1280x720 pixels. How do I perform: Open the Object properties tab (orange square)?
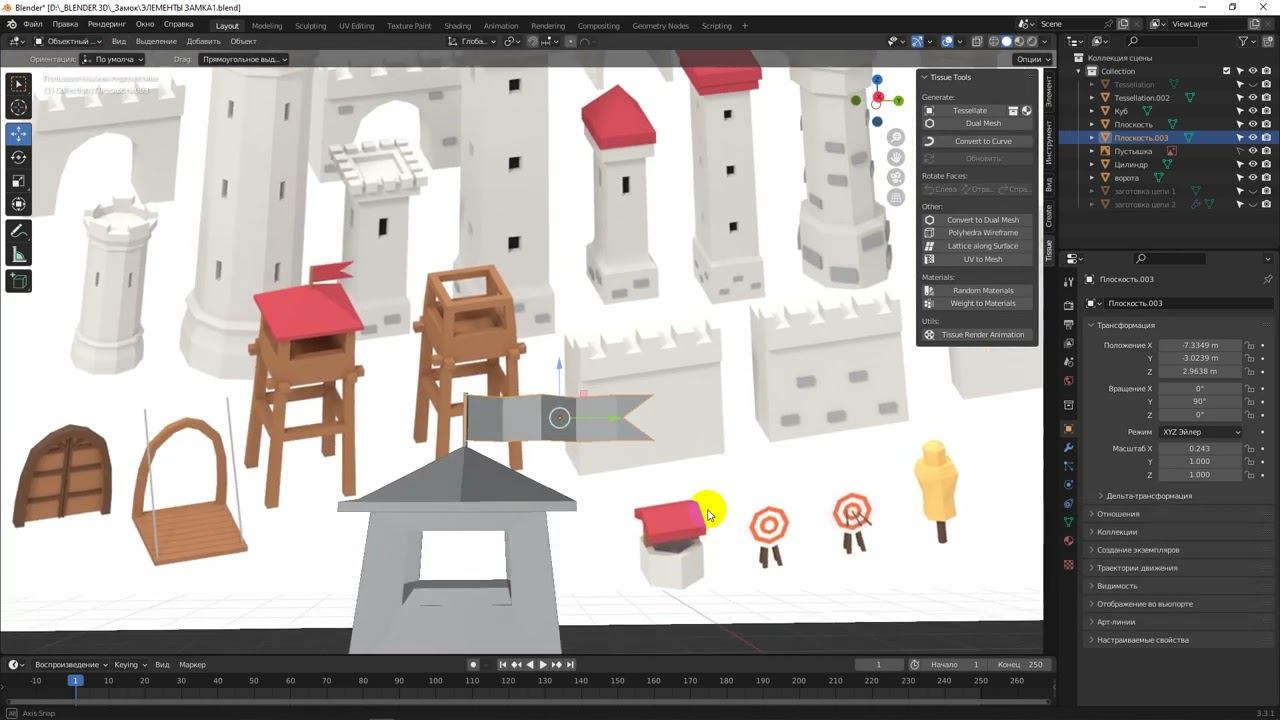coord(1069,428)
